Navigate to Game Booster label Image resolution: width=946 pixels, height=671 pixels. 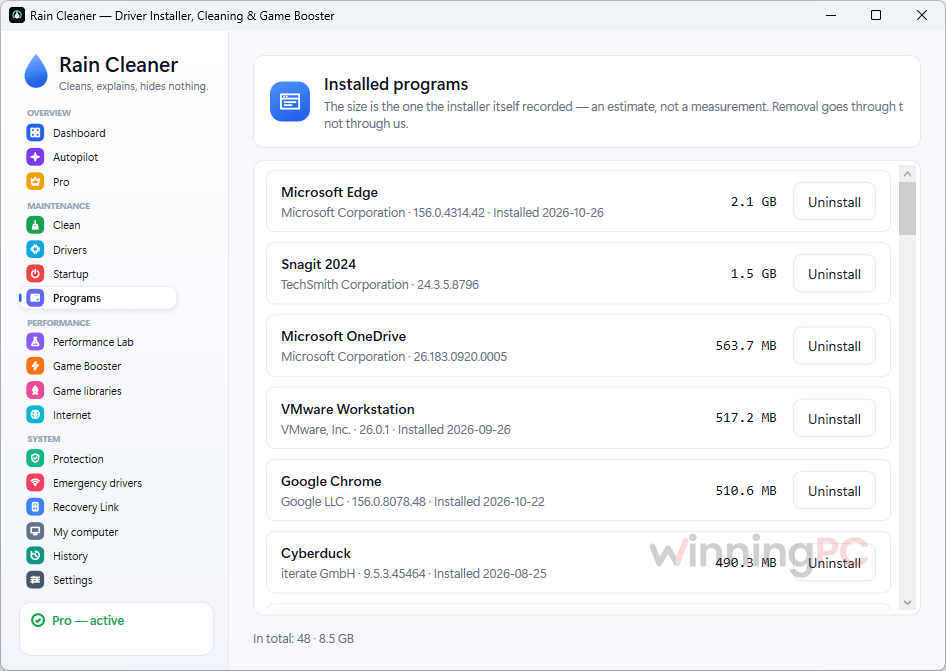pyautogui.click(x=87, y=366)
